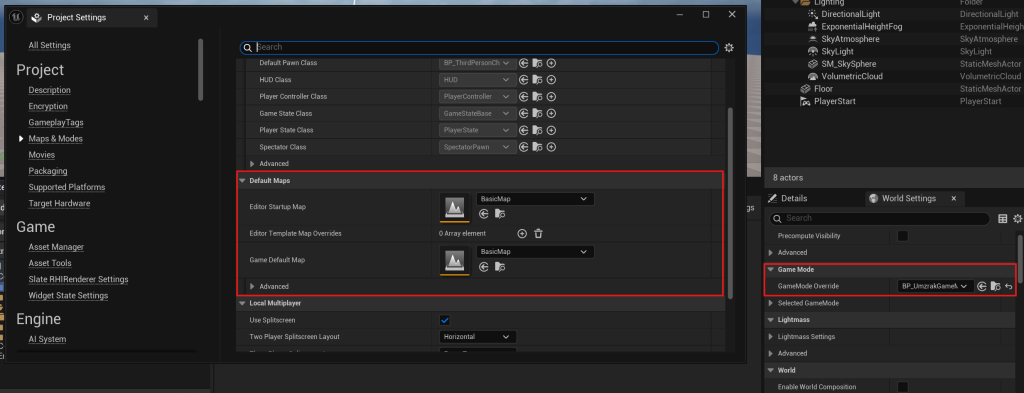Click the World Settings search field
Viewport: 1024px width, 393px height.
click(x=880, y=219)
